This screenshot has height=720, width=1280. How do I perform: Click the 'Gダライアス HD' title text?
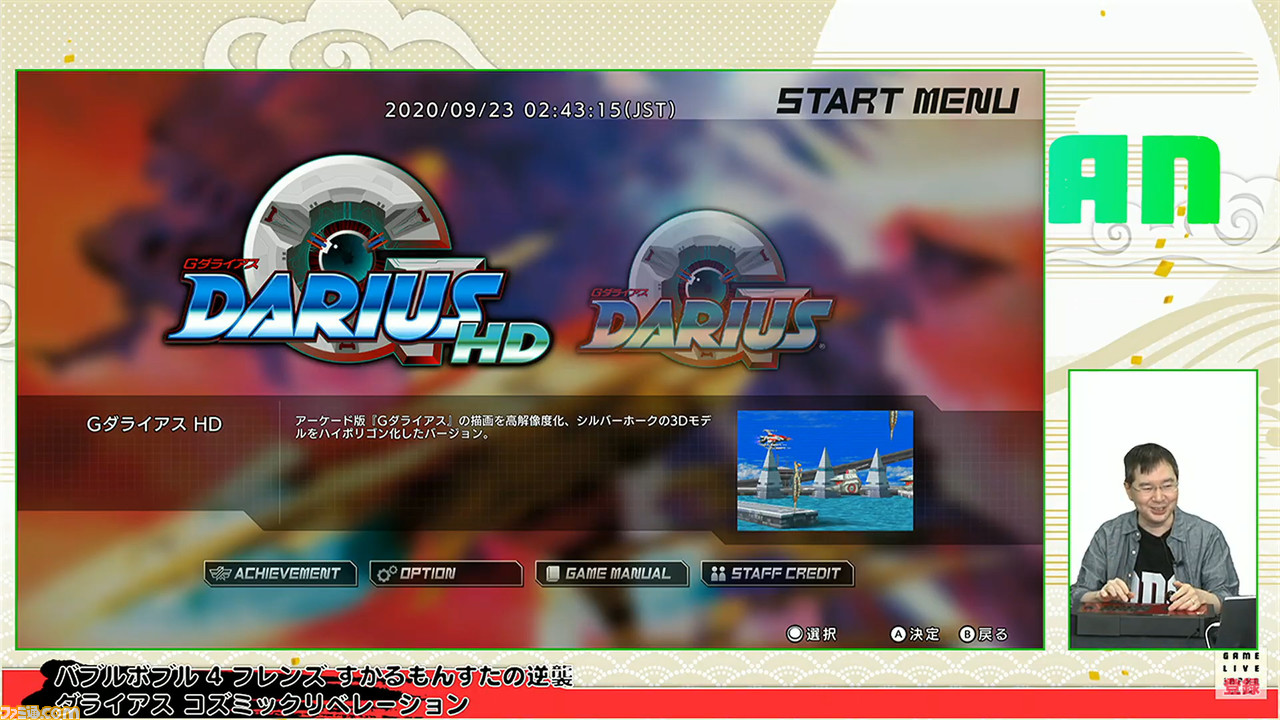[x=155, y=424]
